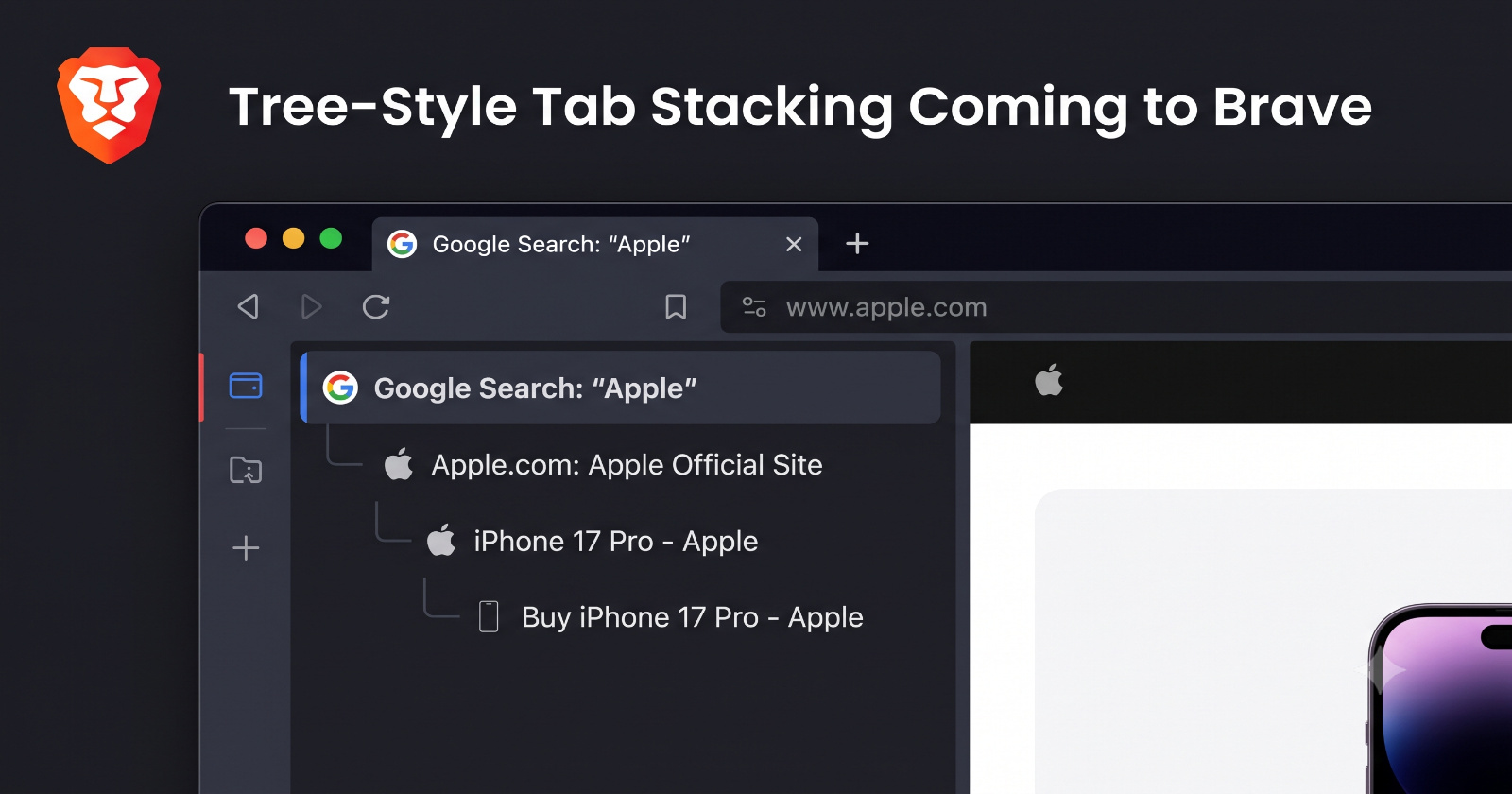Add an item to the sidebar
The width and height of the screenshot is (1512, 794).
(246, 547)
